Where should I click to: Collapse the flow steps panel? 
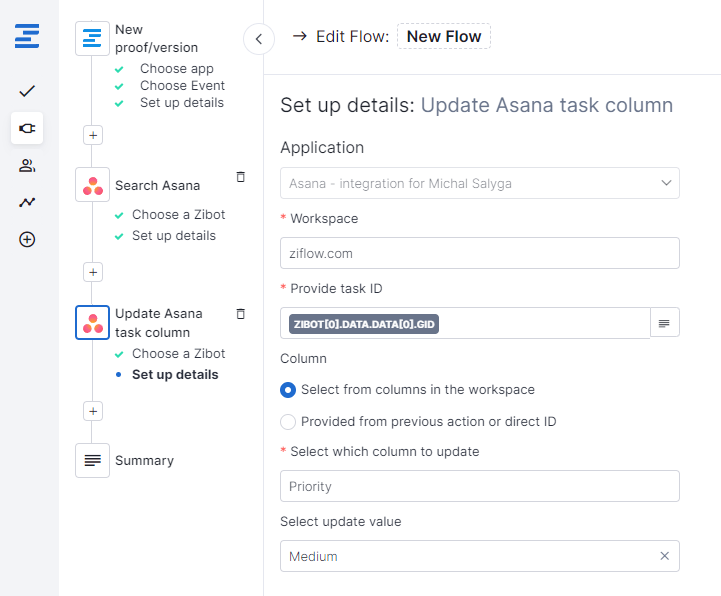[x=259, y=39]
